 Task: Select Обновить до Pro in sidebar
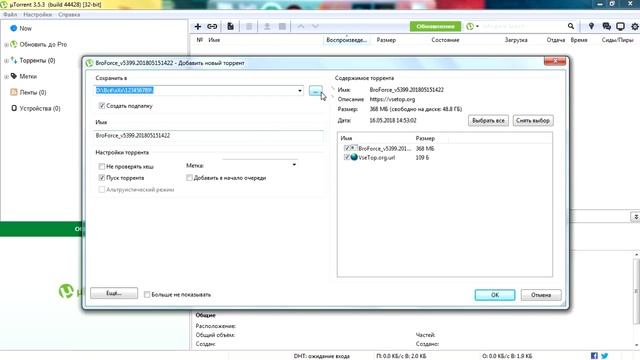pos(43,44)
